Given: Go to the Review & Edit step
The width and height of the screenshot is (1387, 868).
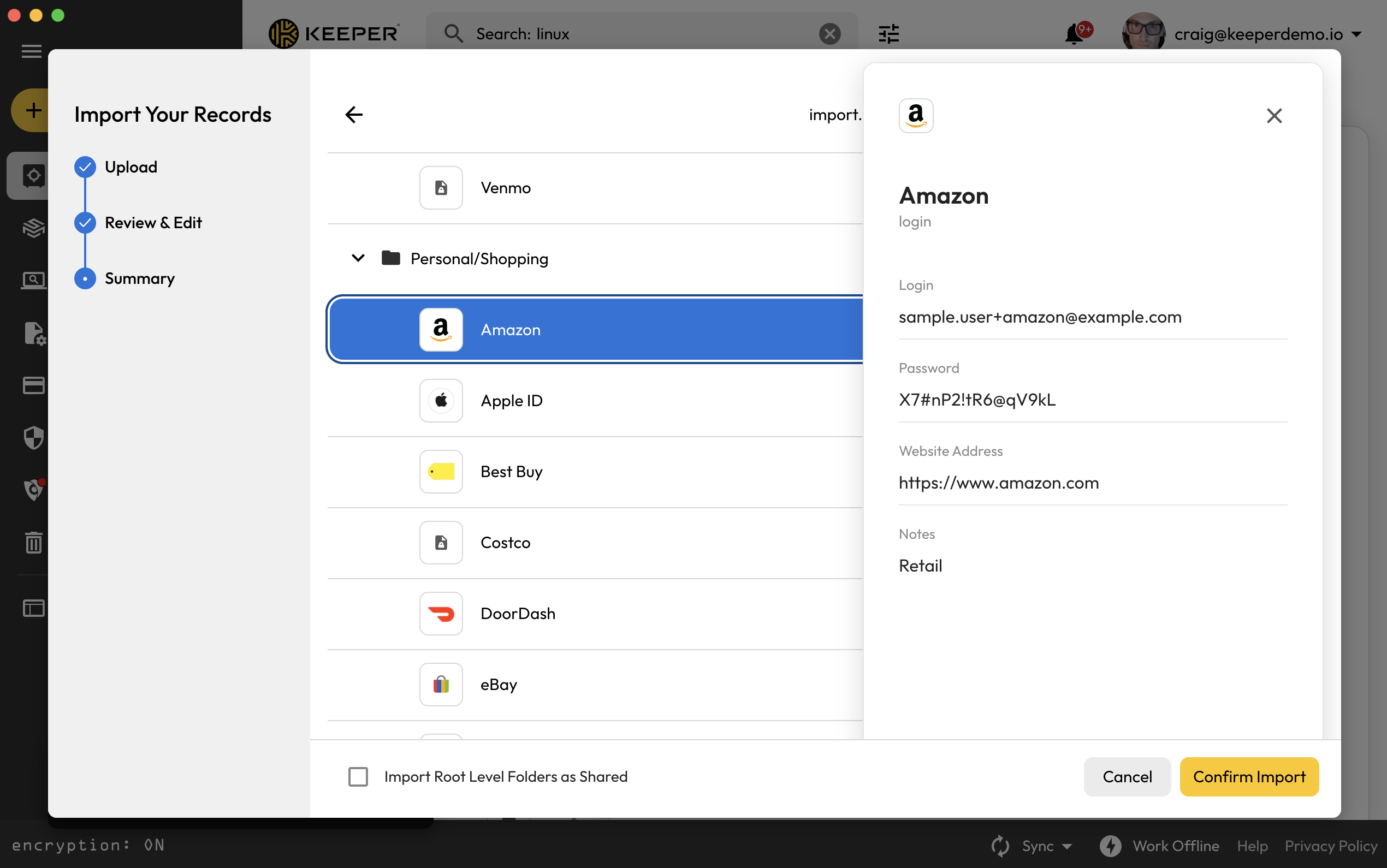Looking at the screenshot, I should 153,223.
